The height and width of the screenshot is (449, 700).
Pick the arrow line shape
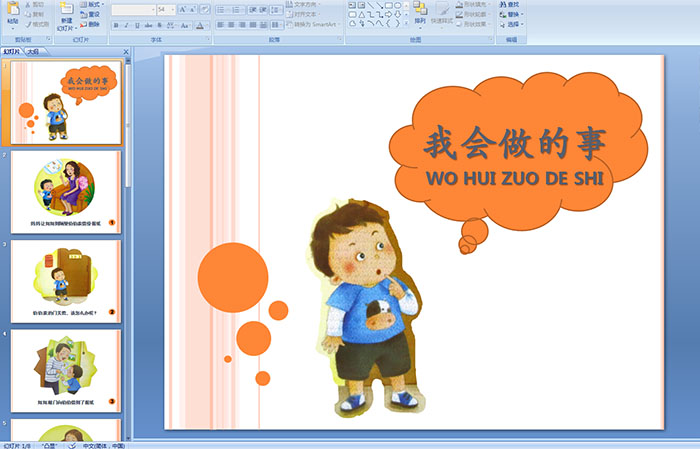379,5
